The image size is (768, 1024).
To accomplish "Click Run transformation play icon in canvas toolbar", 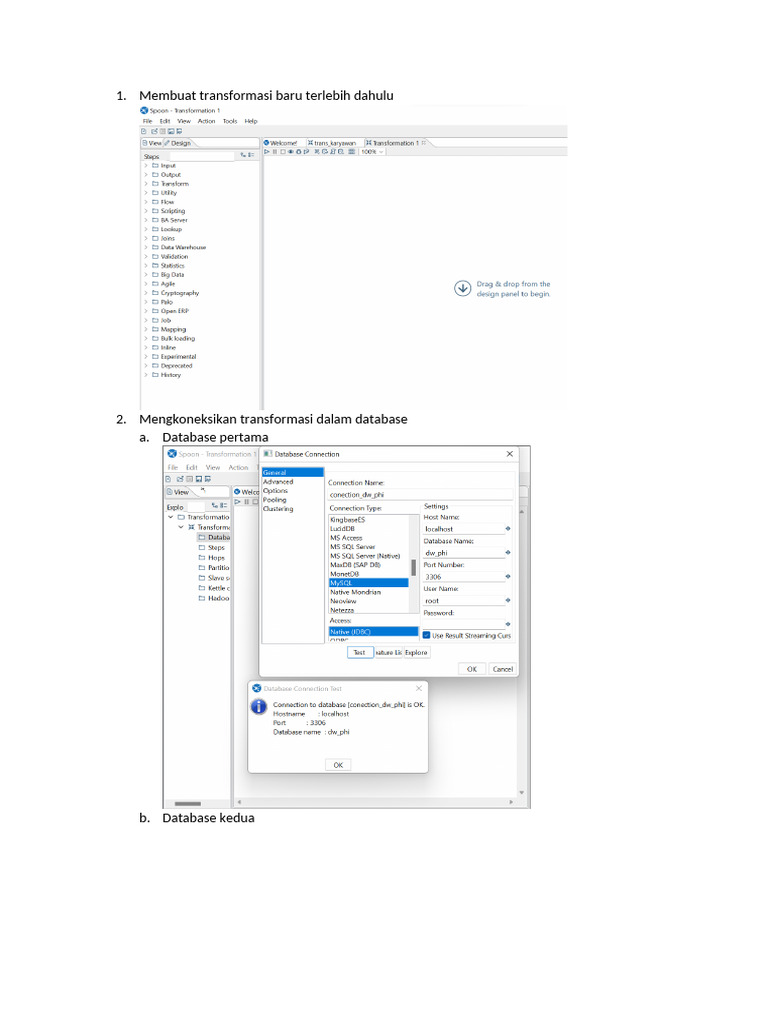I will (x=266, y=152).
